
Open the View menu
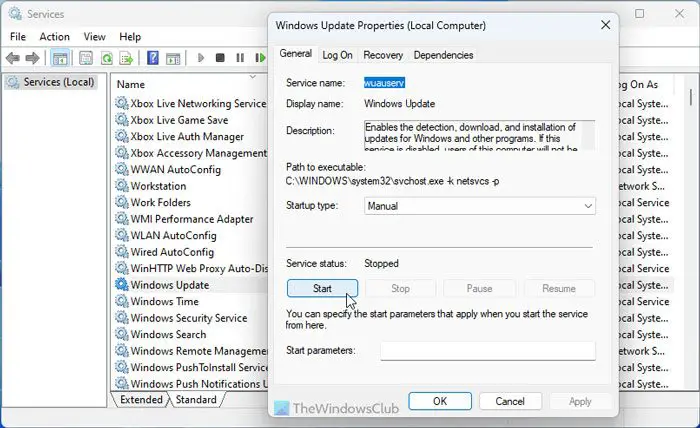(95, 37)
